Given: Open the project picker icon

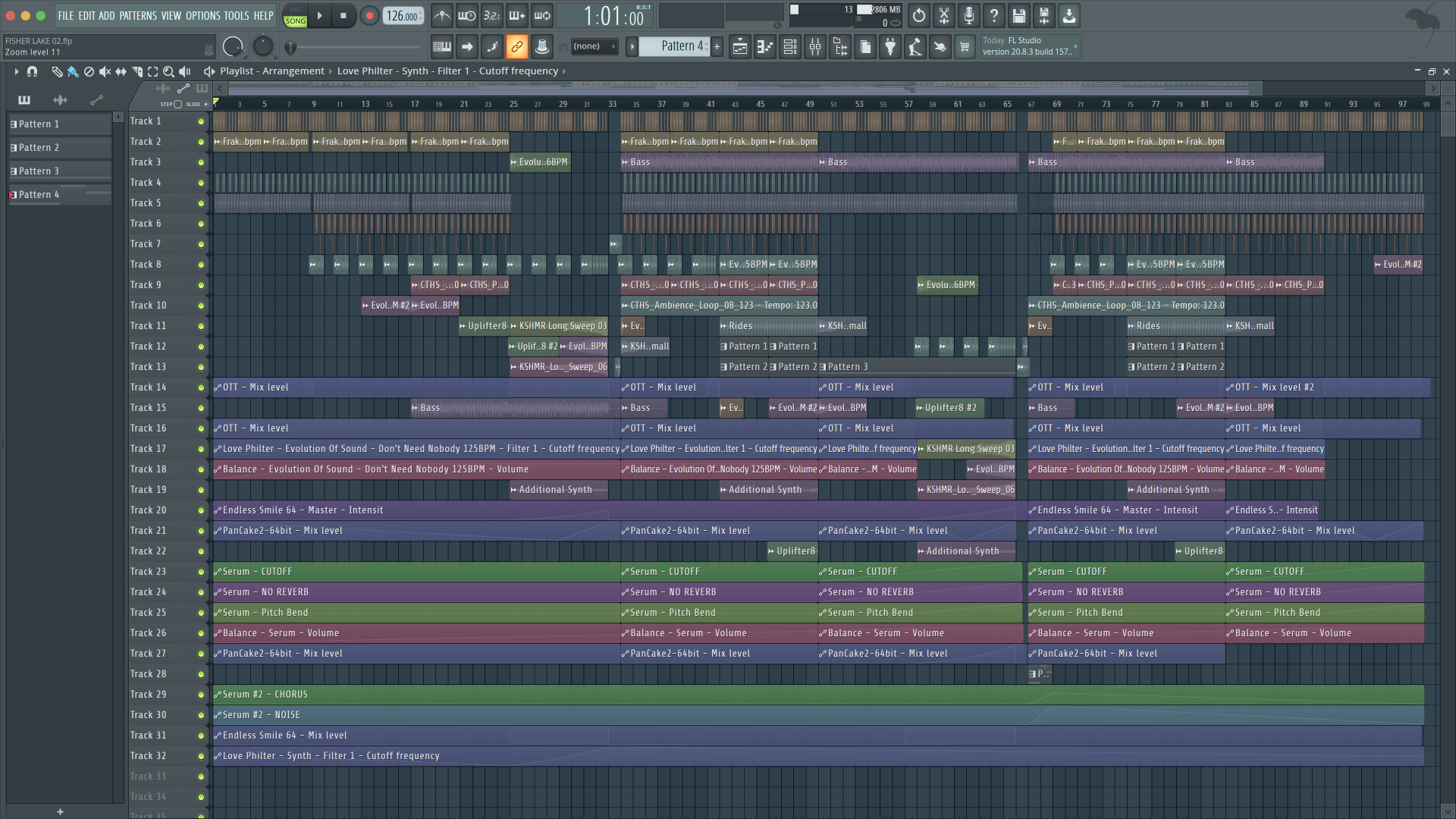Looking at the screenshot, I should (865, 47).
